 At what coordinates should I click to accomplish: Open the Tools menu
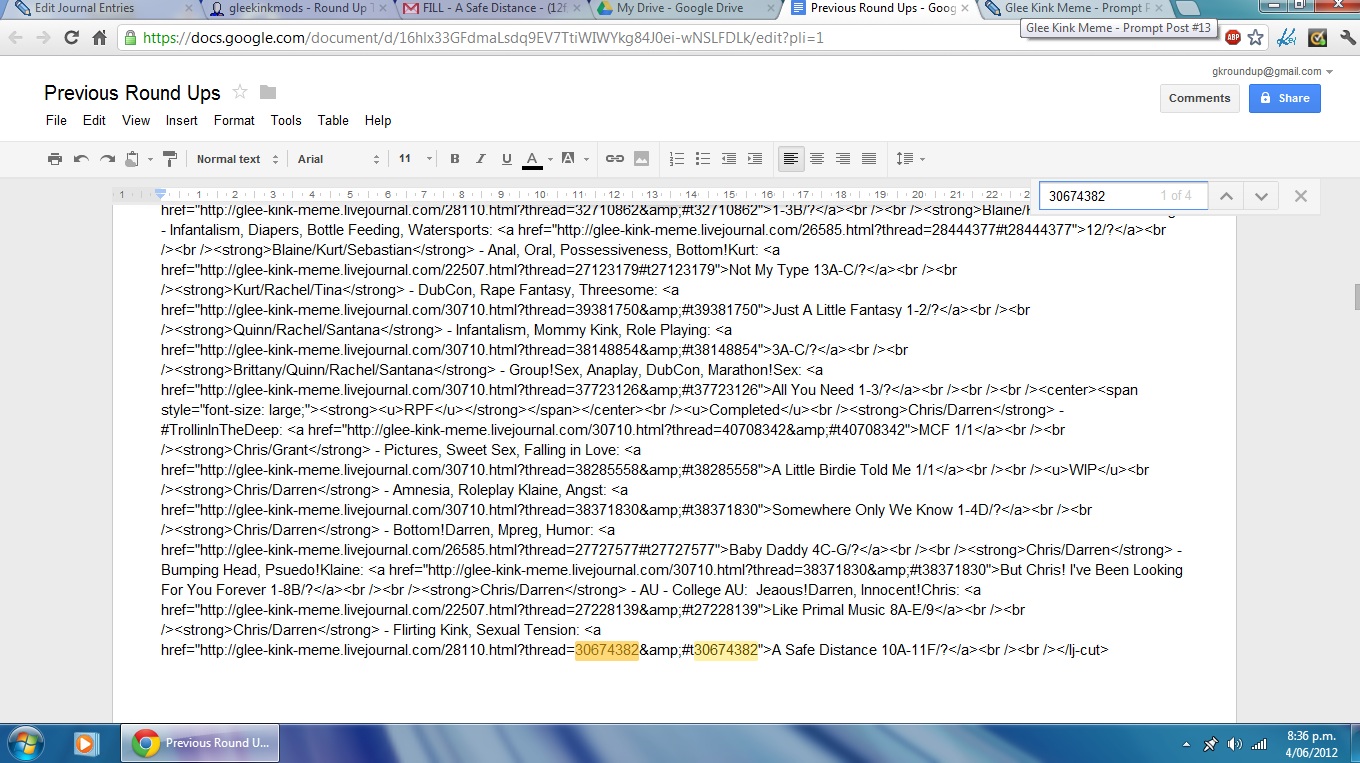[286, 120]
